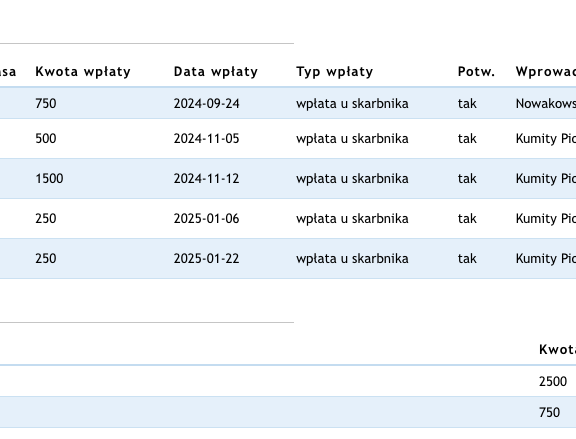Click the 'Typ wpłaty' column header

click(335, 72)
